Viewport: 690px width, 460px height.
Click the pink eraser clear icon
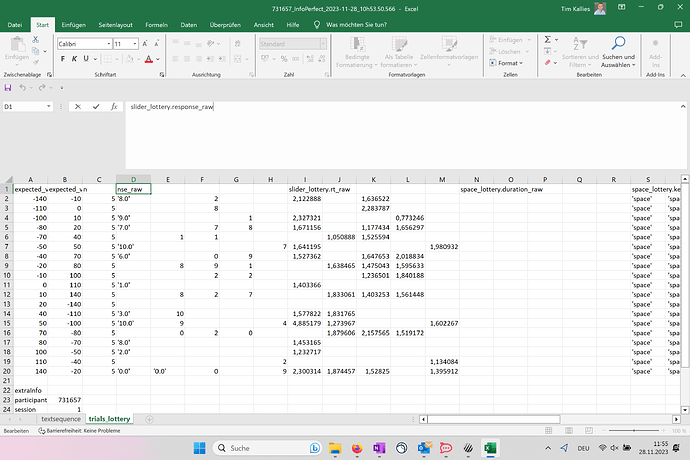[547, 63]
